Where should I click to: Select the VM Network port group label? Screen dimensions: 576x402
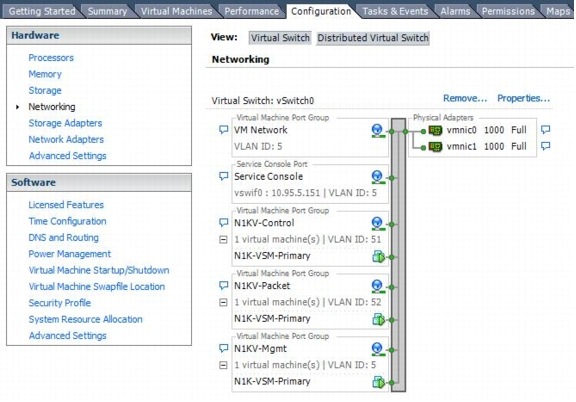(x=261, y=130)
